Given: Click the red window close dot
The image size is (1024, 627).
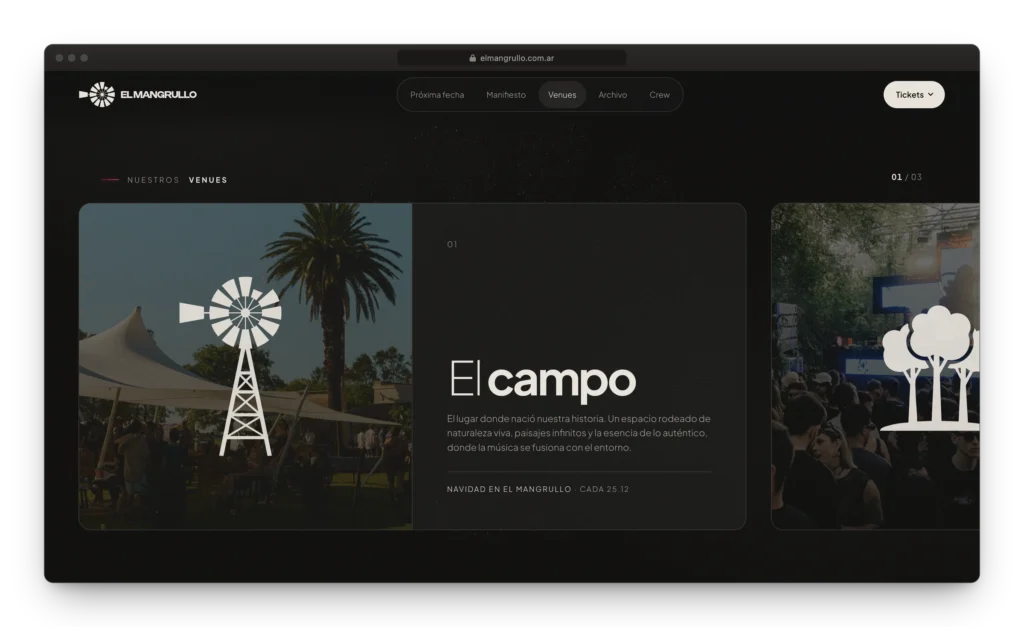Looking at the screenshot, I should point(59,58).
